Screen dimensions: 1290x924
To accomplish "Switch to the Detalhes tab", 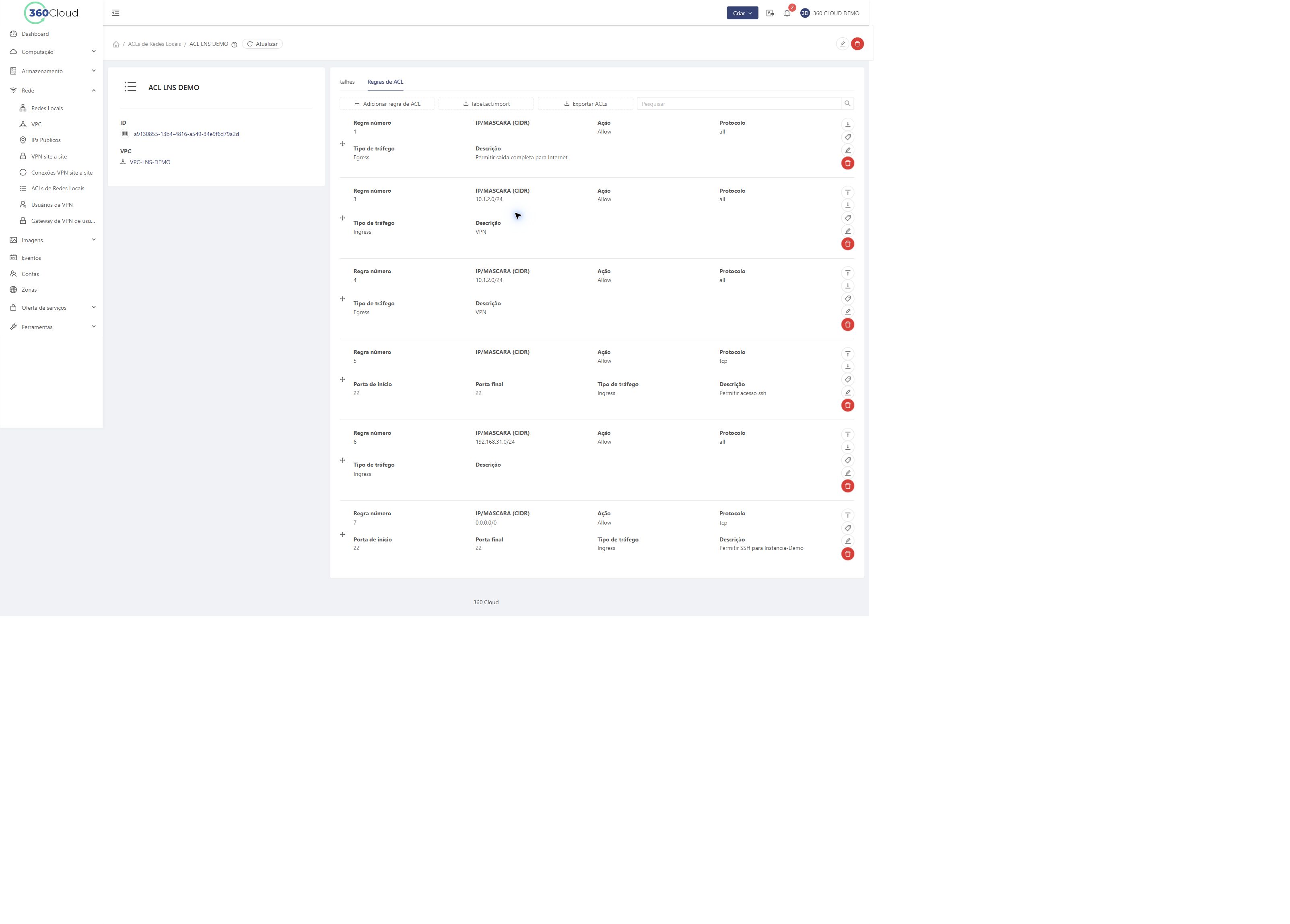I will (x=347, y=82).
